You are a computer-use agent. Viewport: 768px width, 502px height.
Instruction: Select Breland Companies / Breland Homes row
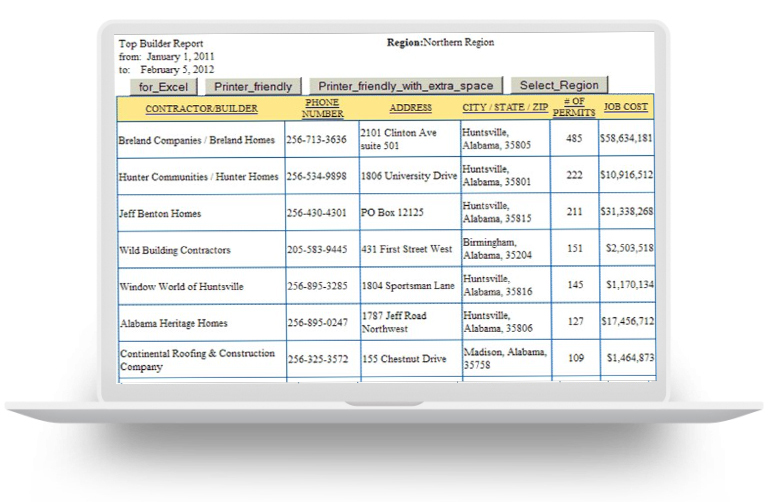[196, 140]
